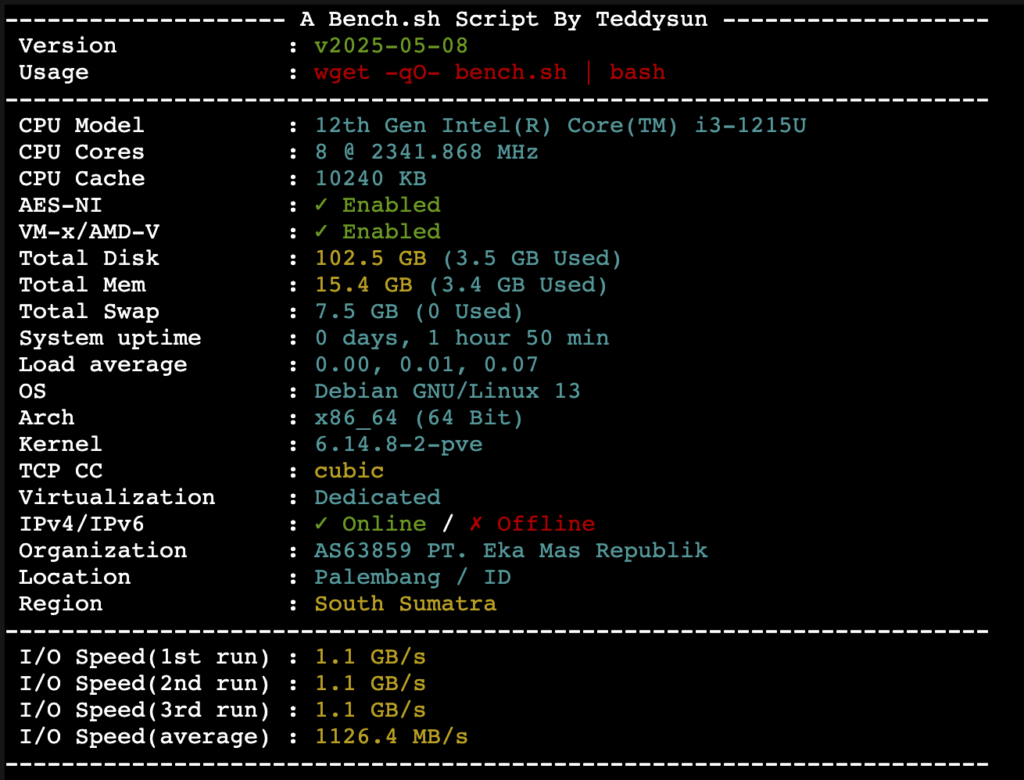Click the region value South Sumatra

click(x=405, y=604)
